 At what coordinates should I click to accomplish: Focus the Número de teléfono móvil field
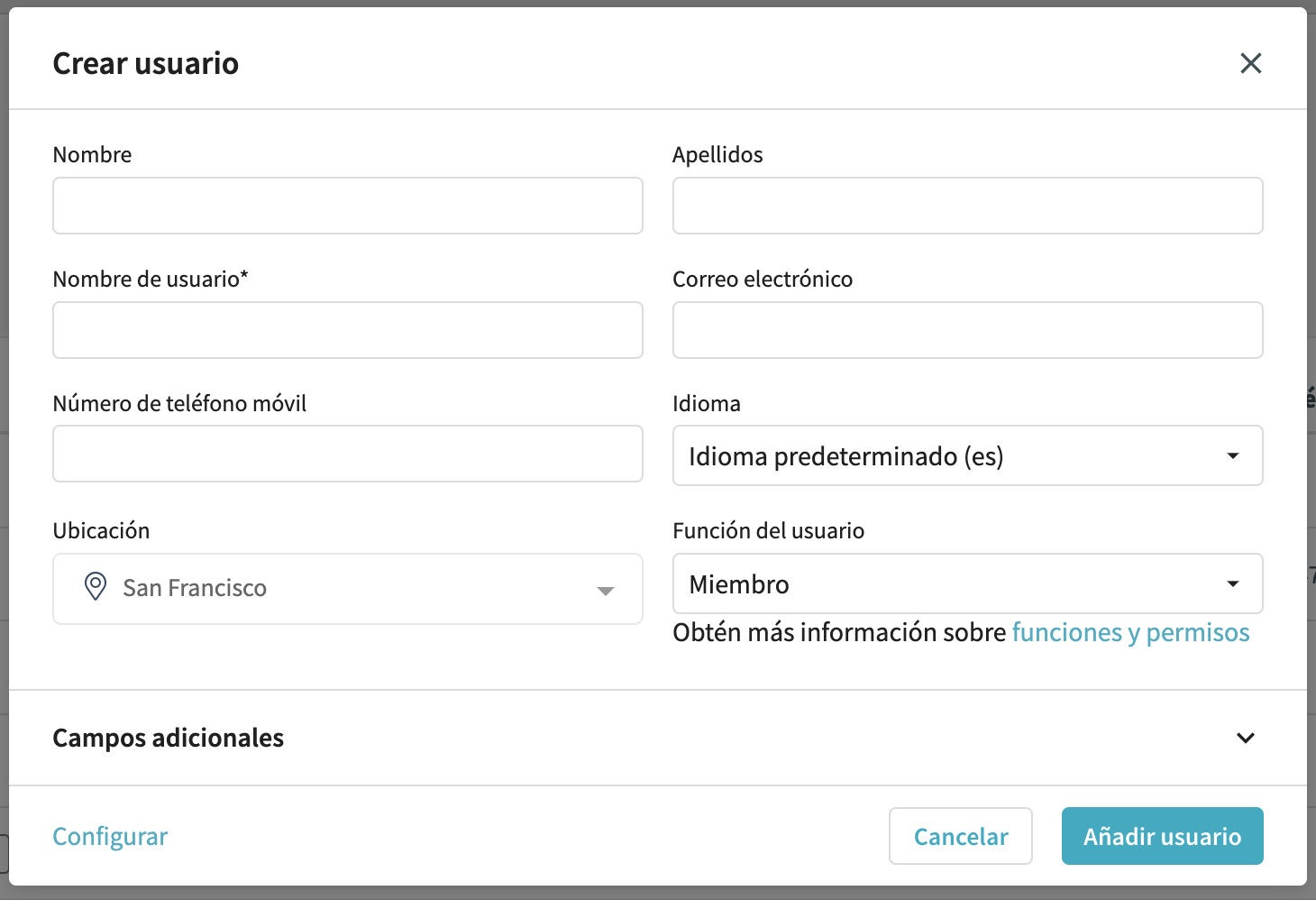[x=347, y=454]
